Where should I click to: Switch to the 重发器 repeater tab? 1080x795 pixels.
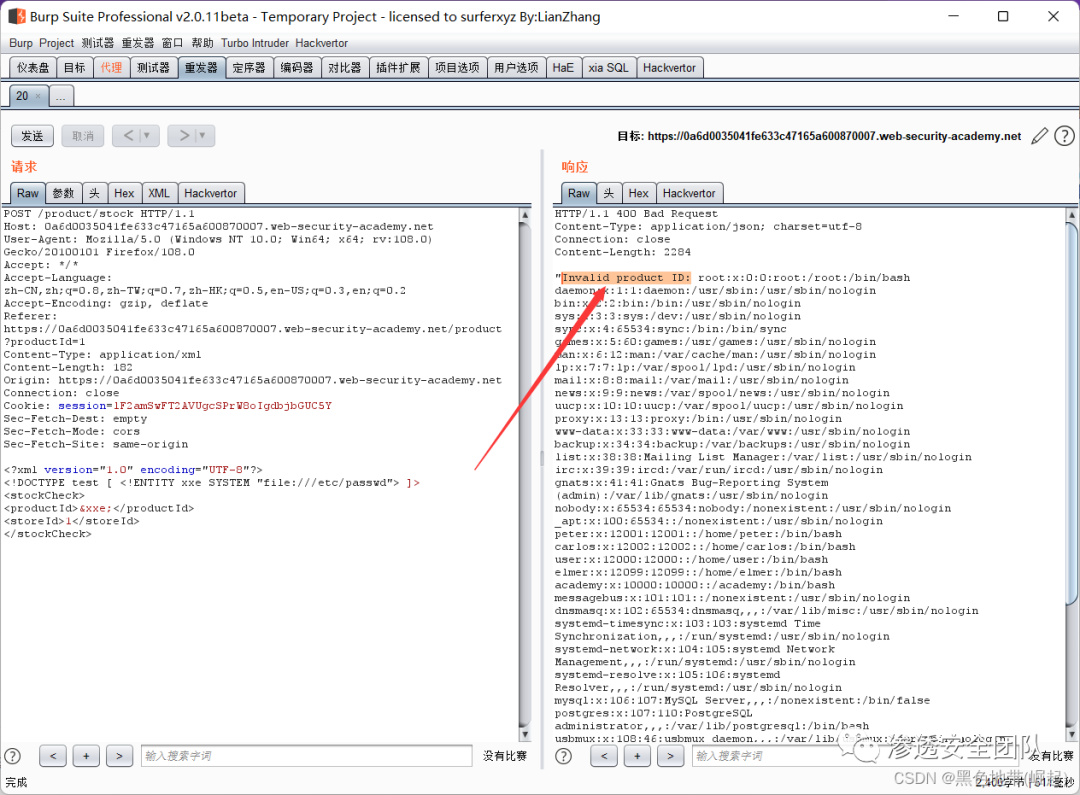[201, 68]
